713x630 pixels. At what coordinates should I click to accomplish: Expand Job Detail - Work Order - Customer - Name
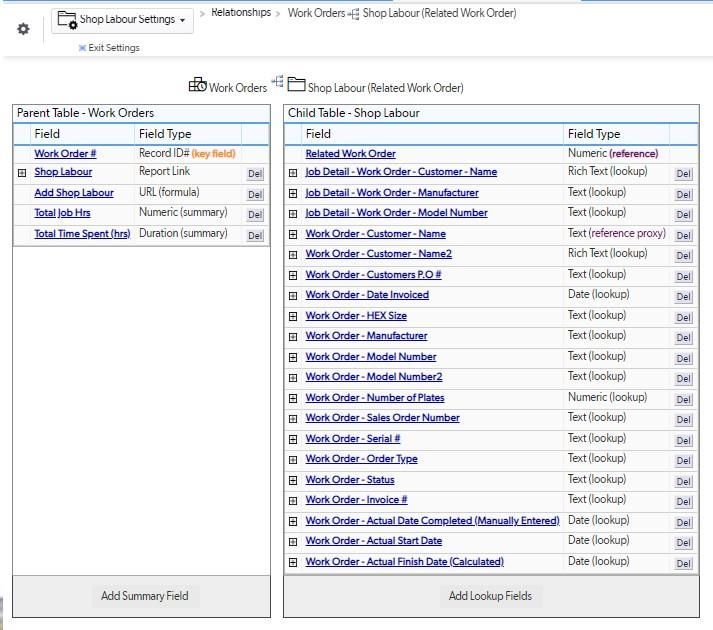point(293,173)
